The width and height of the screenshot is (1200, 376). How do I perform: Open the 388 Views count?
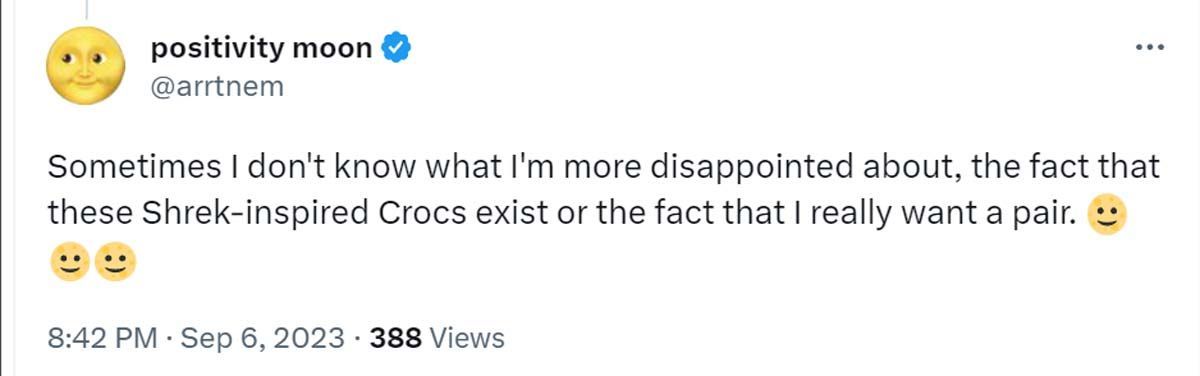point(437,338)
